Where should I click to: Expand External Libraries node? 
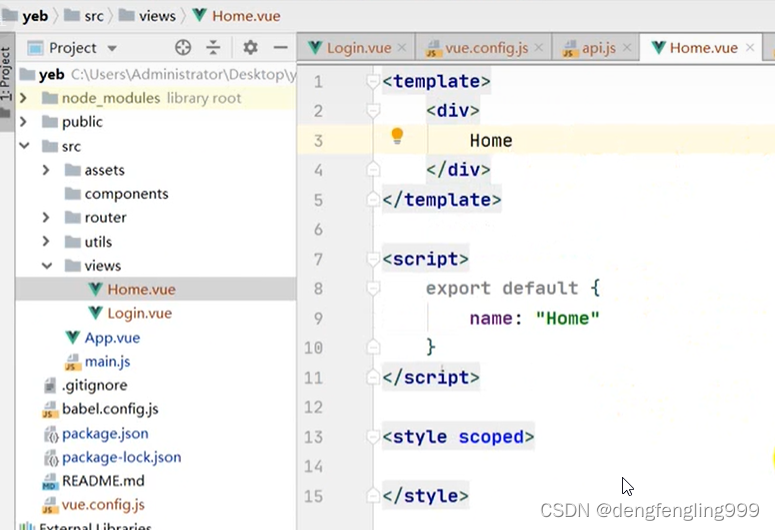coord(95,526)
